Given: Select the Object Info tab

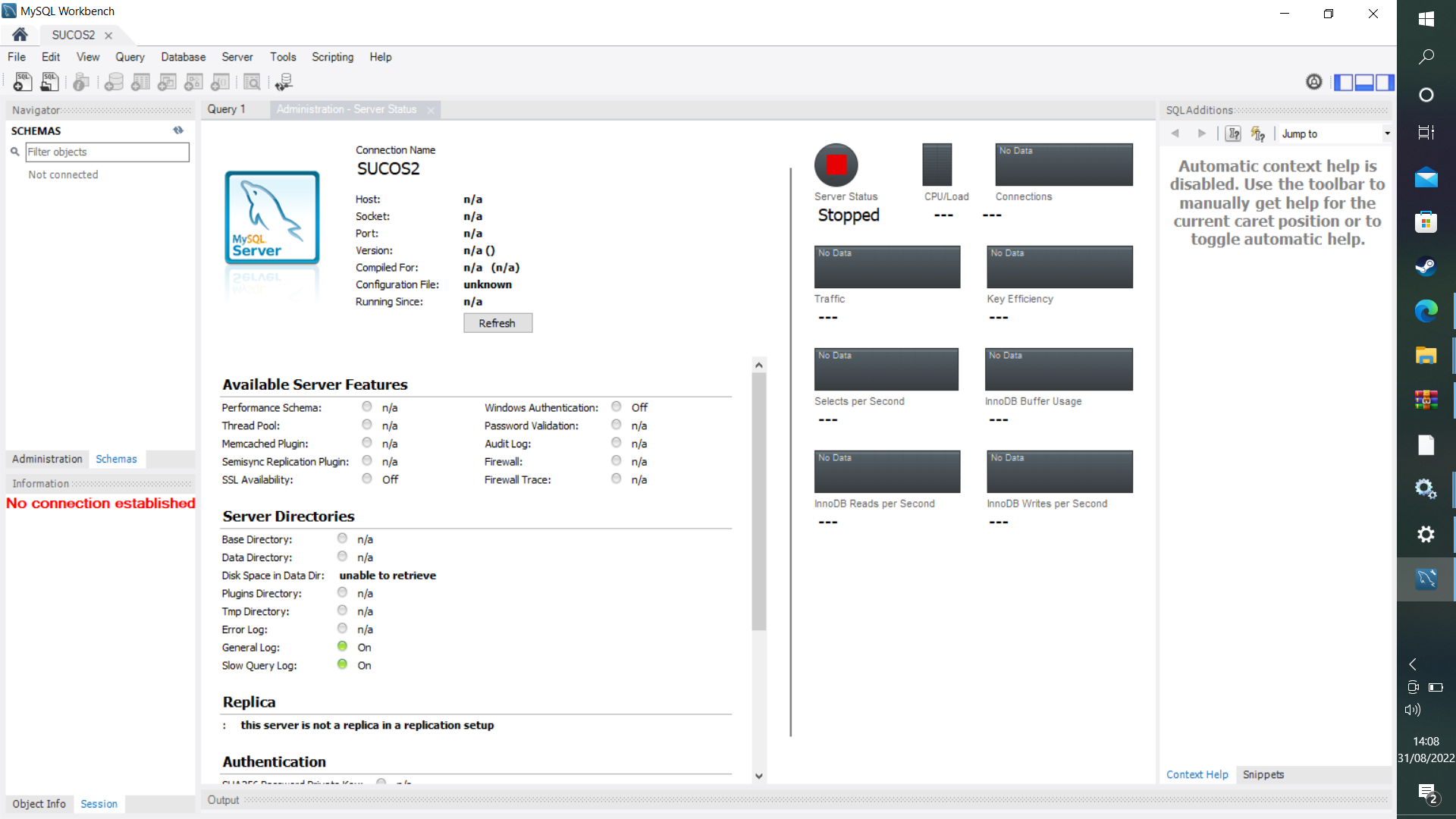Looking at the screenshot, I should click(39, 804).
